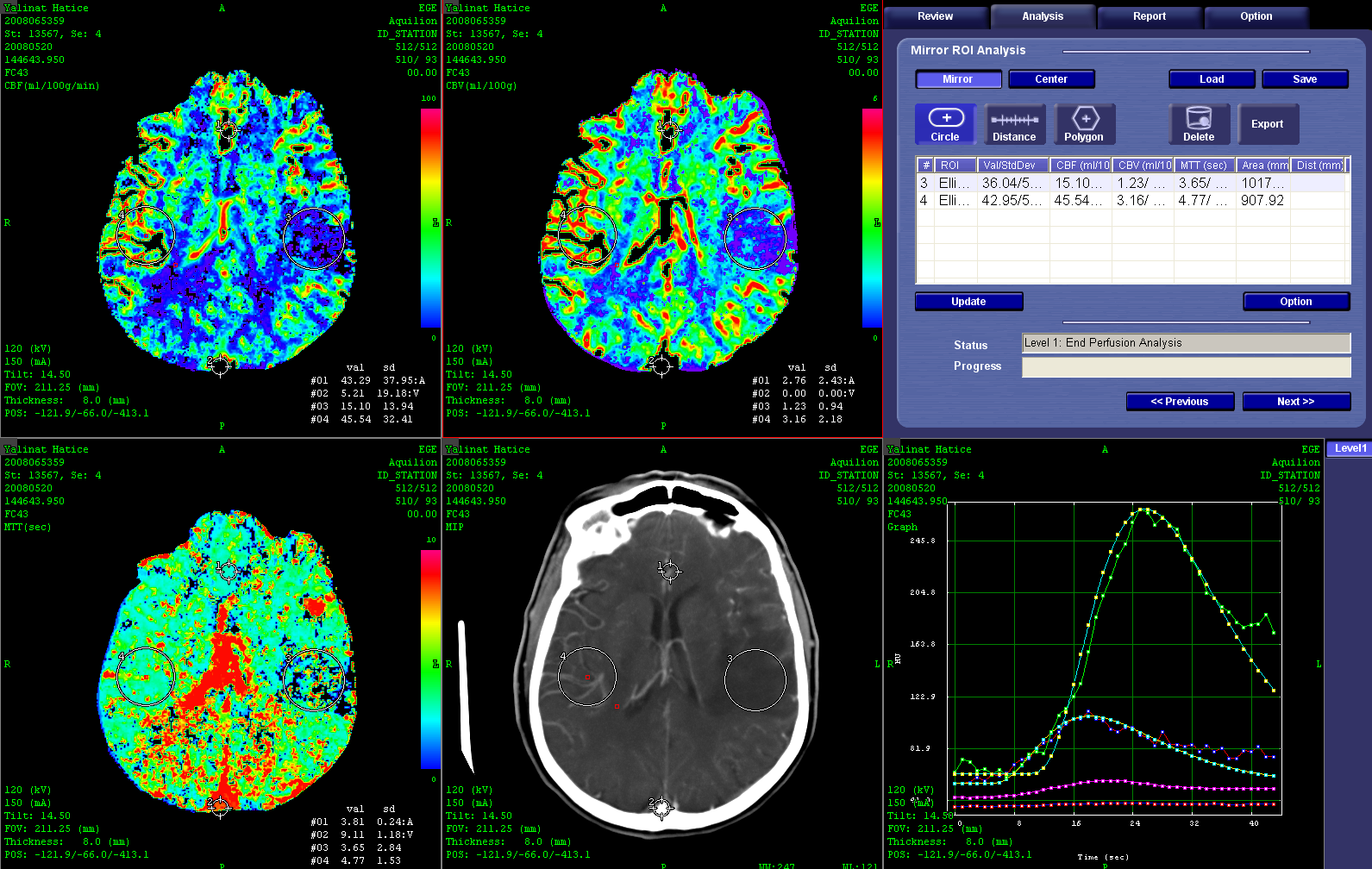Click crosshair marker 1 on CBF map
Image resolution: width=1372 pixels, height=869 pixels.
[x=228, y=130]
